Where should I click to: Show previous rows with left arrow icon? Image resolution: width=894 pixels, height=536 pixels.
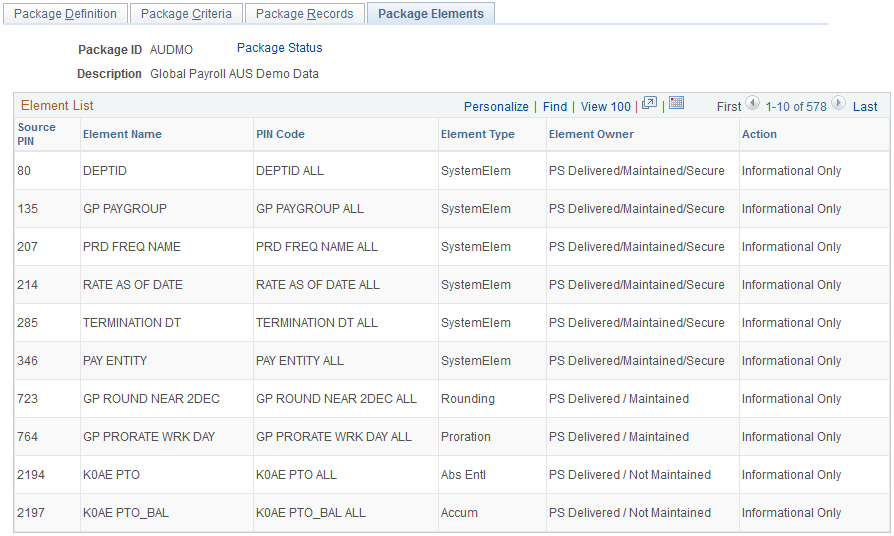(753, 103)
